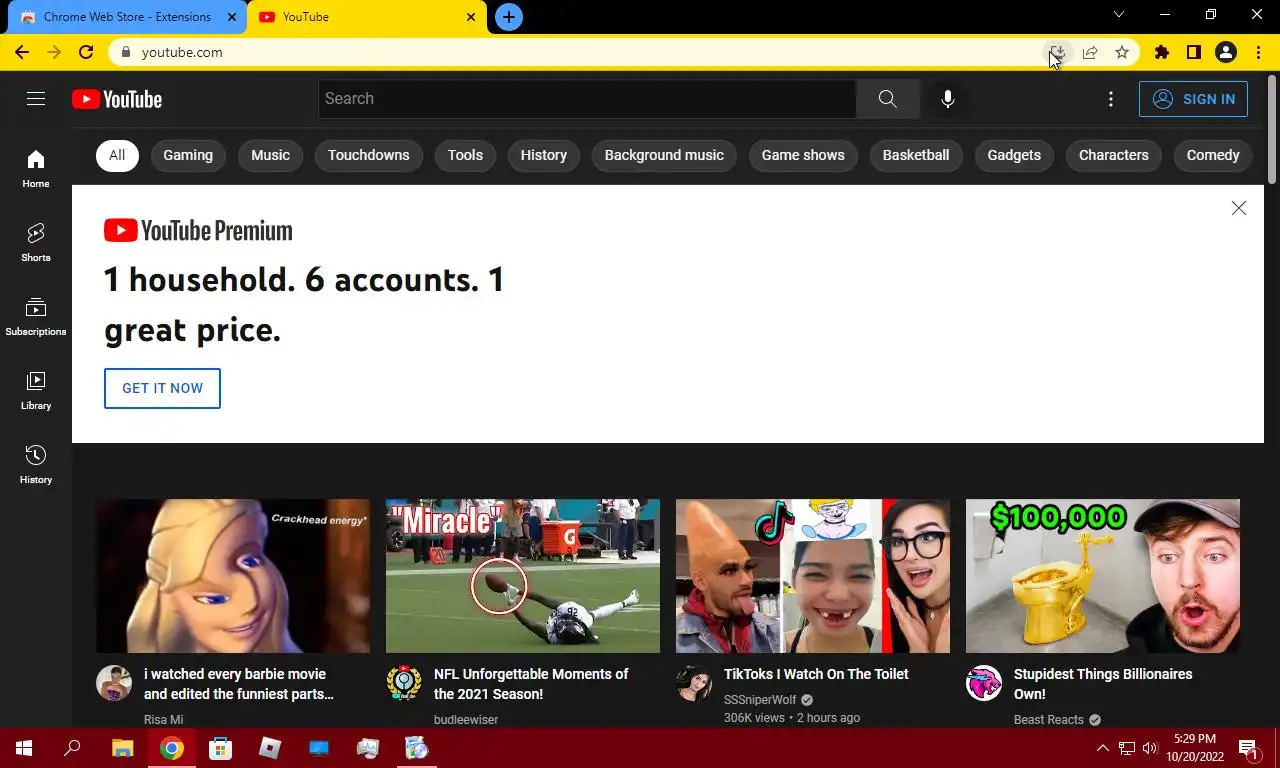Image resolution: width=1280 pixels, height=768 pixels.
Task: Open Beast Reacts channel name
Action: click(1049, 720)
